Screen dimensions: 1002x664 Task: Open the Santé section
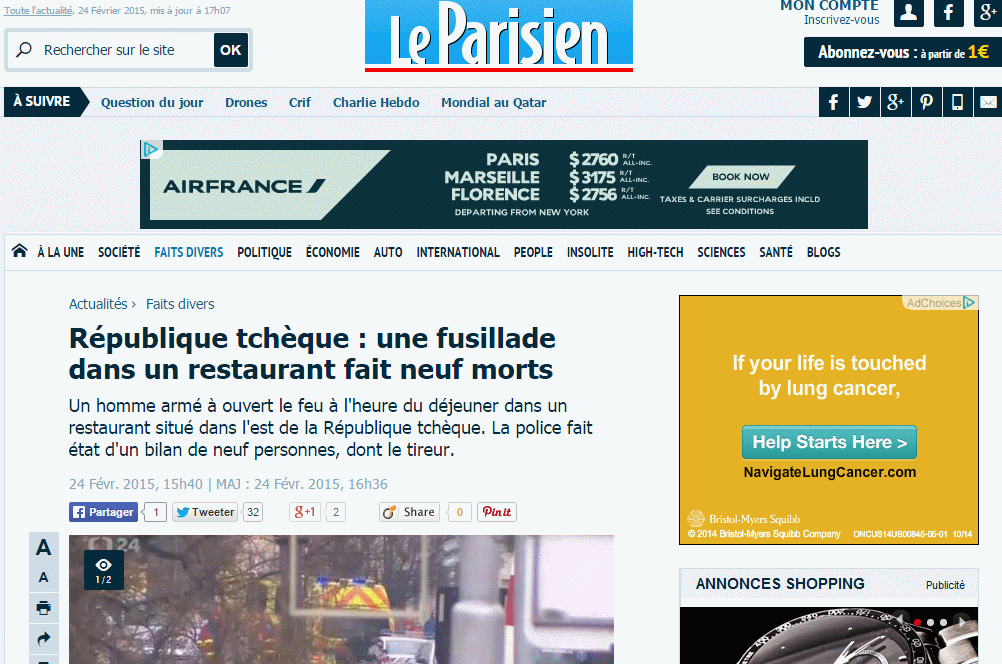click(x=776, y=252)
